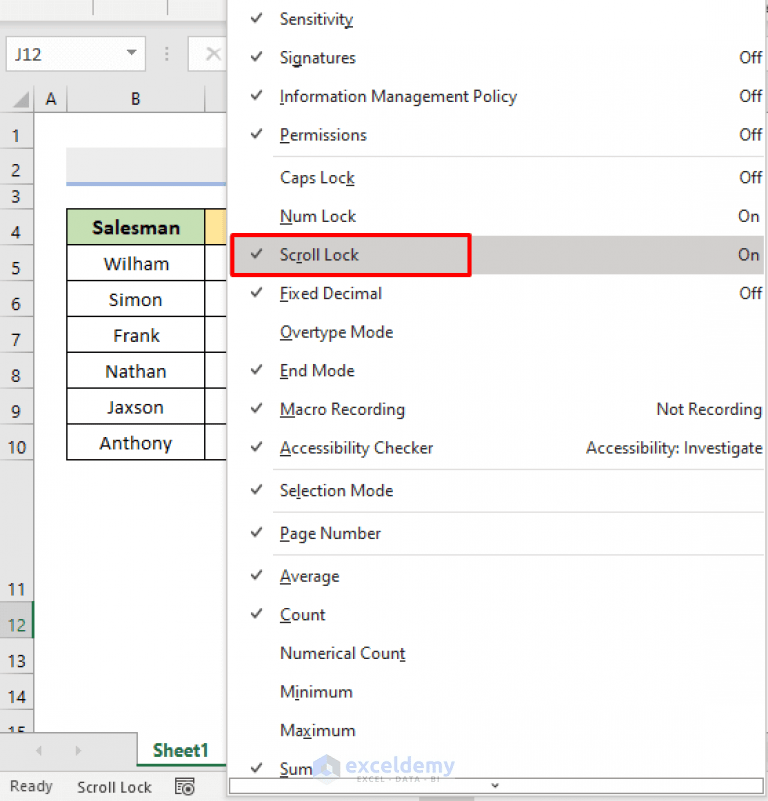Toggle Permissions status bar option

496,135
